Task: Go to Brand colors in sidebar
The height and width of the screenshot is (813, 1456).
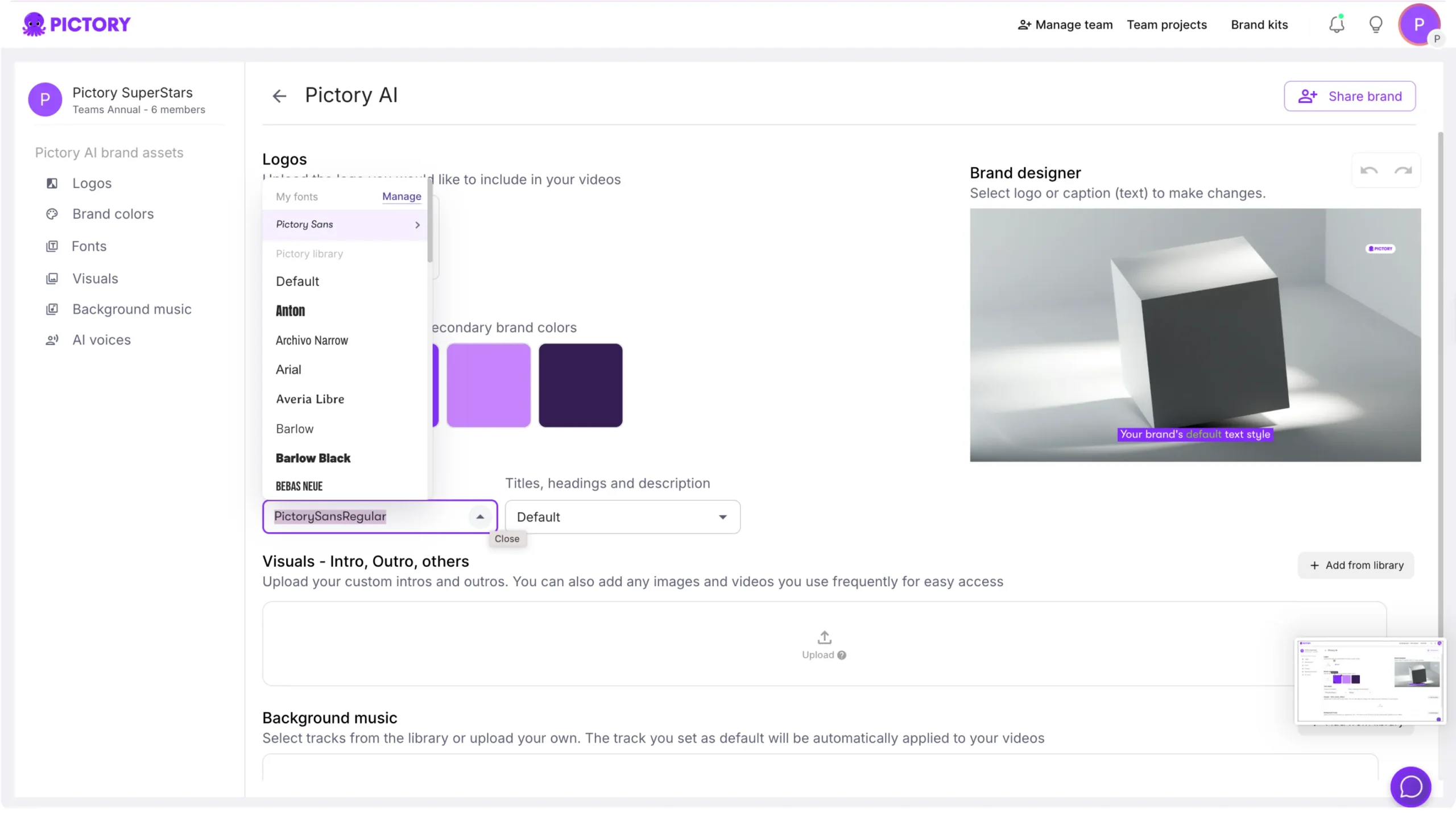Action: click(x=113, y=214)
